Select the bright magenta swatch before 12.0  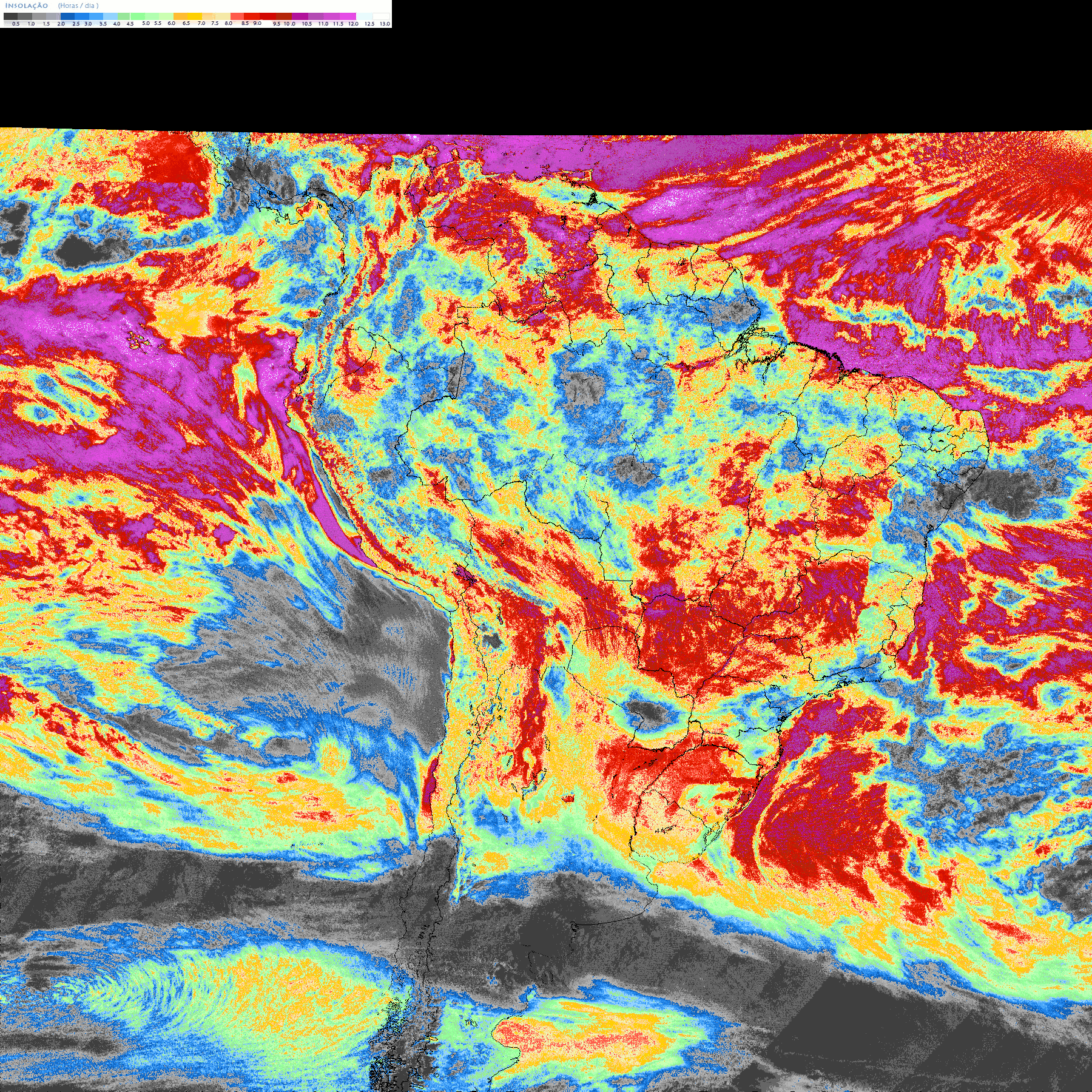point(348,16)
